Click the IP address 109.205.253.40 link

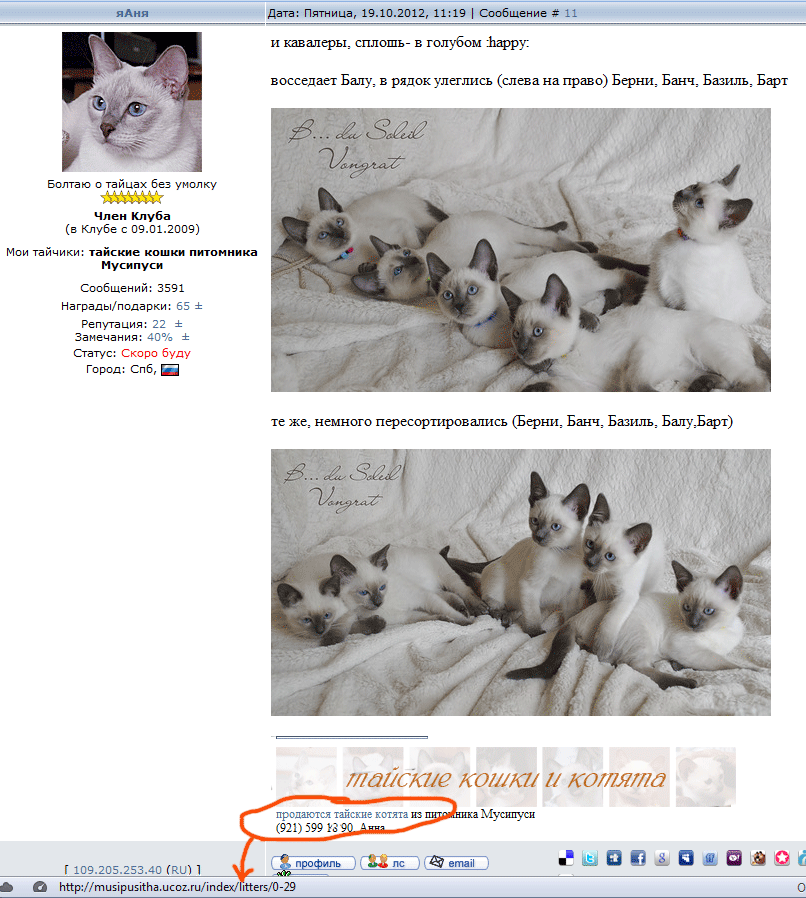coord(117,869)
